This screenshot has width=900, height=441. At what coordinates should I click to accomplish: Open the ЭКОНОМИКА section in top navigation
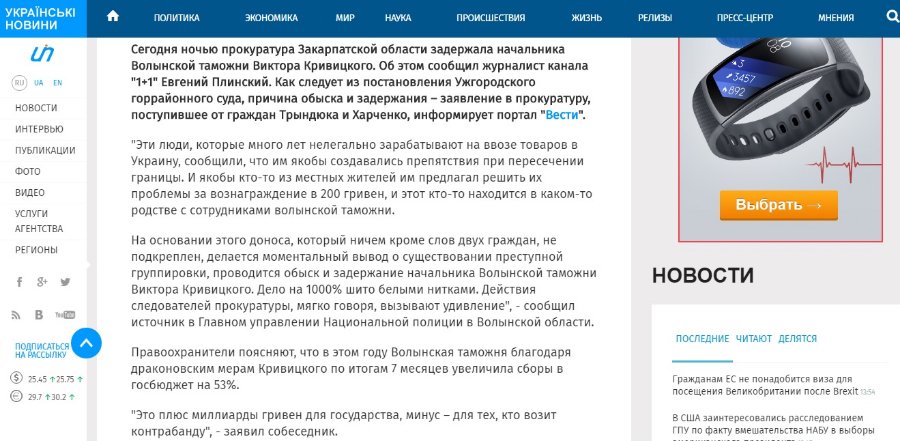[271, 18]
